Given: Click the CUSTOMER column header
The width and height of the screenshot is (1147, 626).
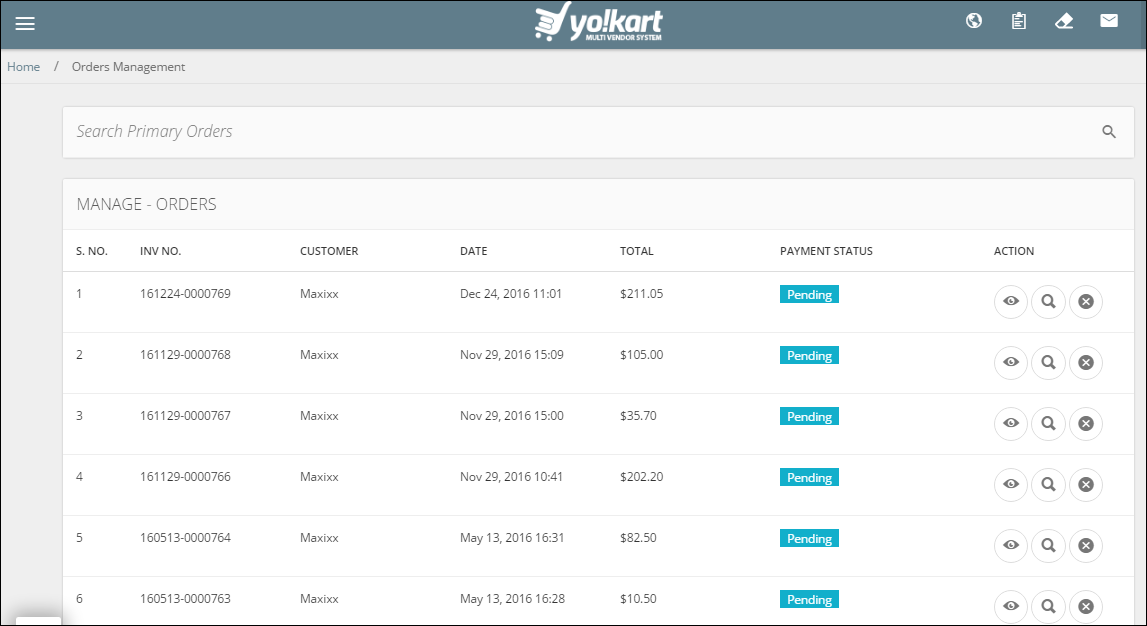Looking at the screenshot, I should (329, 251).
